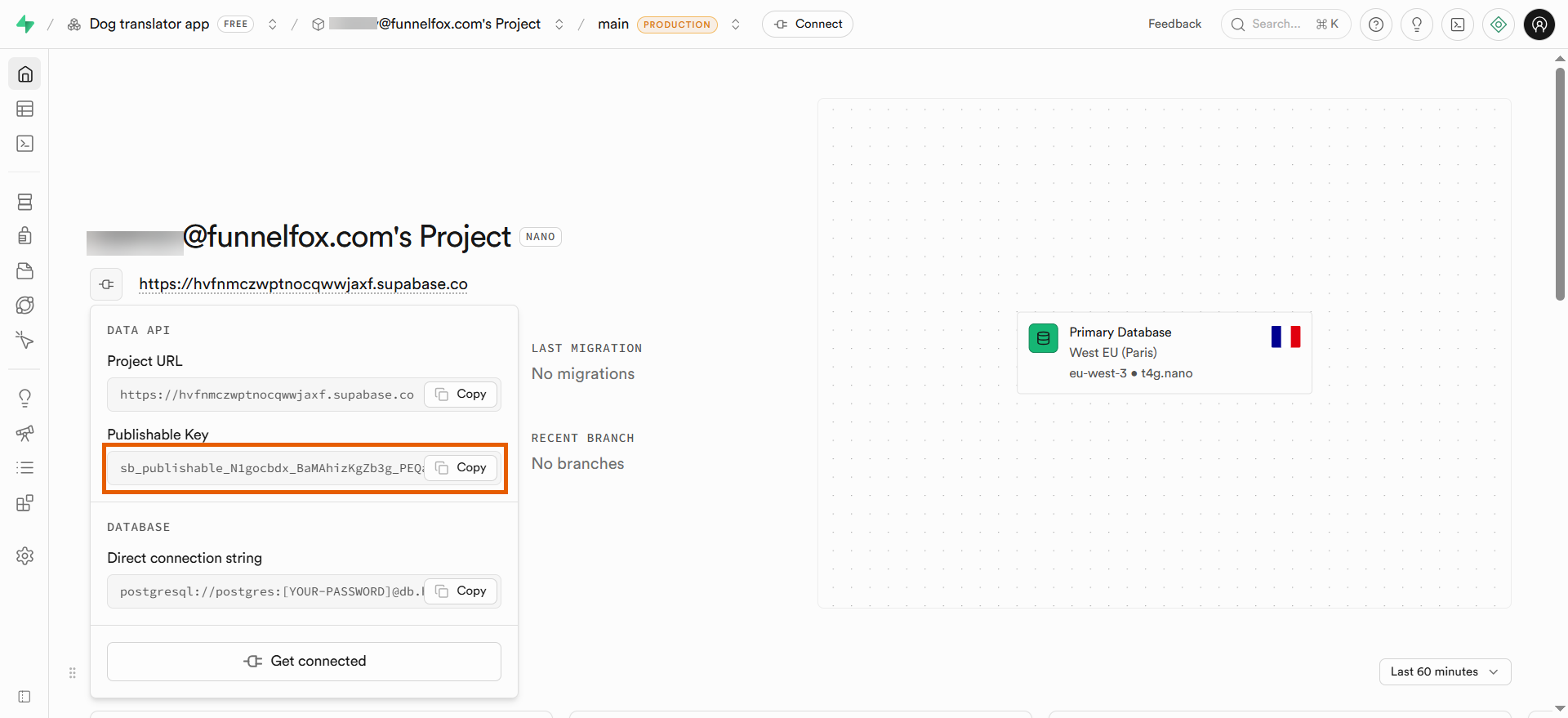Open the Supabase logo home link

coord(25,25)
